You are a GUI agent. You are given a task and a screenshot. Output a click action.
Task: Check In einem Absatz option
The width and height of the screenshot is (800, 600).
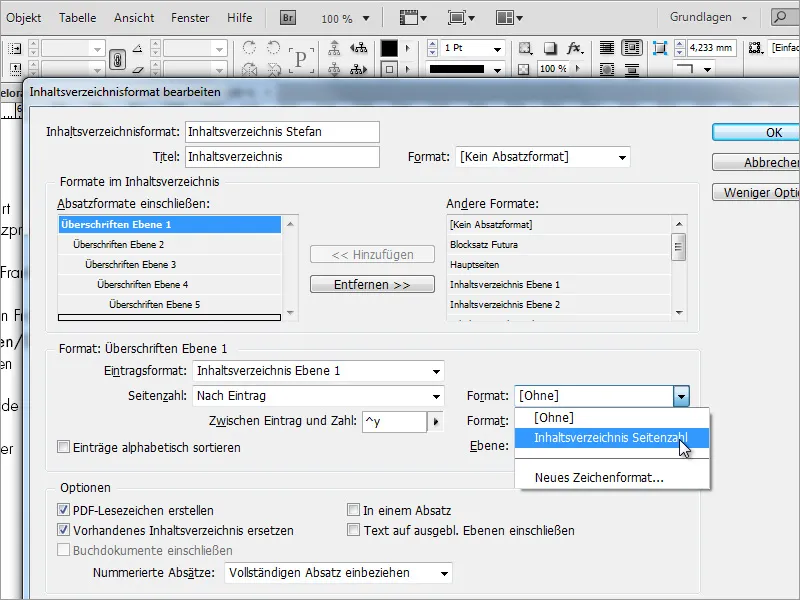point(353,510)
